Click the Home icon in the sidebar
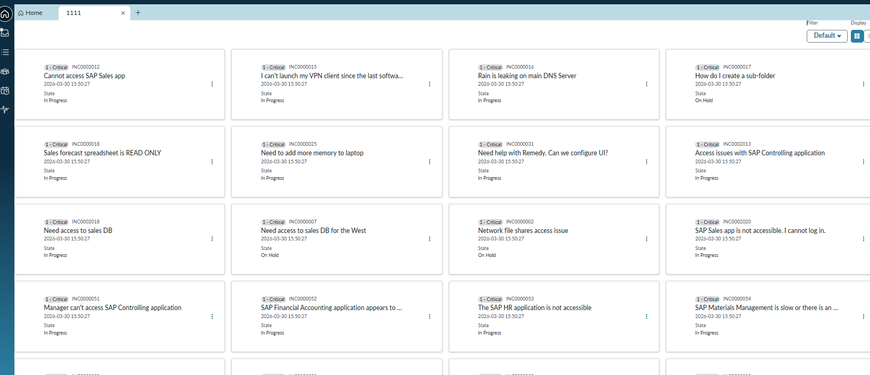The height and width of the screenshot is (375, 870). click(x=6, y=13)
